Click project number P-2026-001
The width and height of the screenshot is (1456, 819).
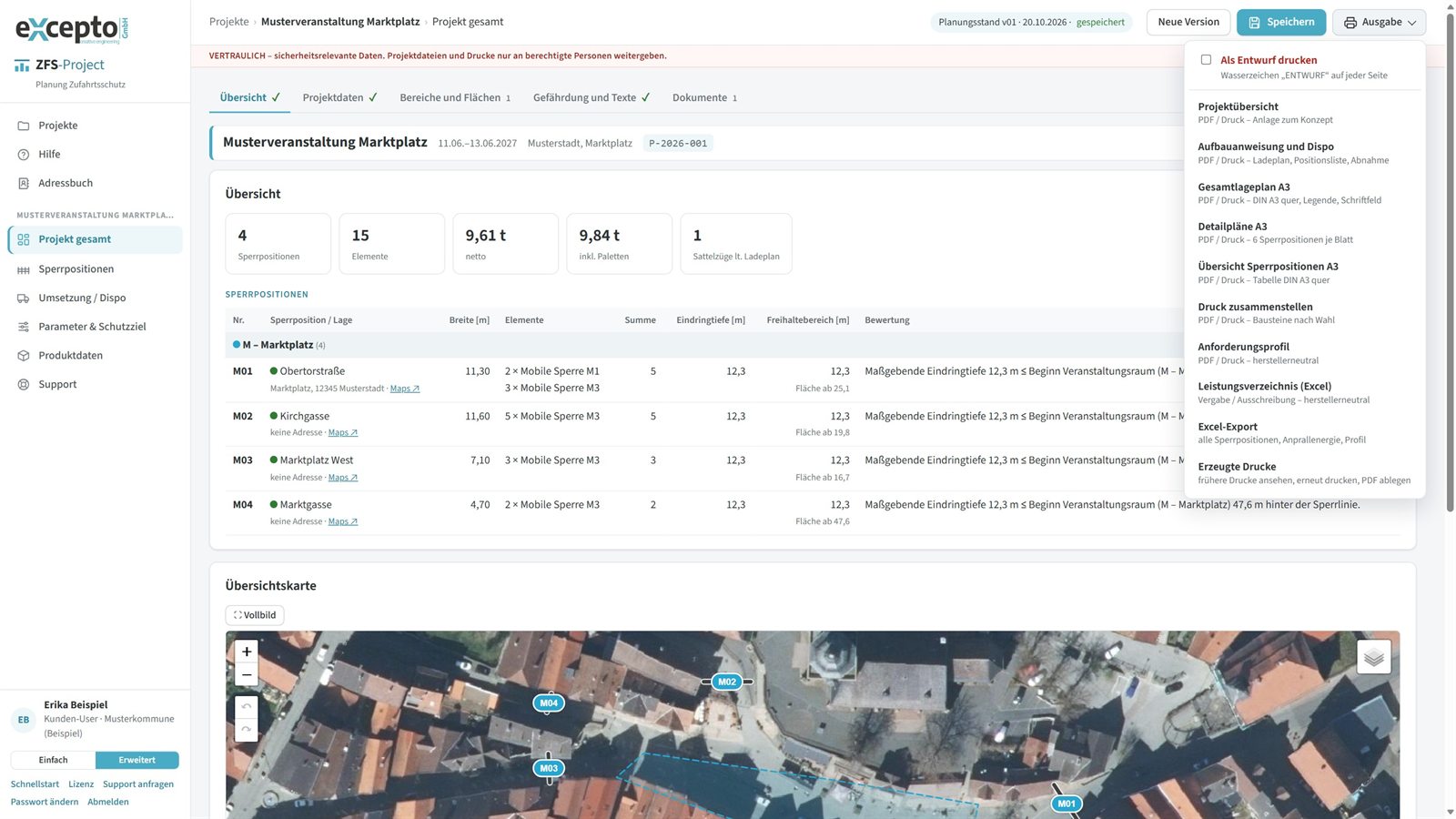tap(678, 144)
